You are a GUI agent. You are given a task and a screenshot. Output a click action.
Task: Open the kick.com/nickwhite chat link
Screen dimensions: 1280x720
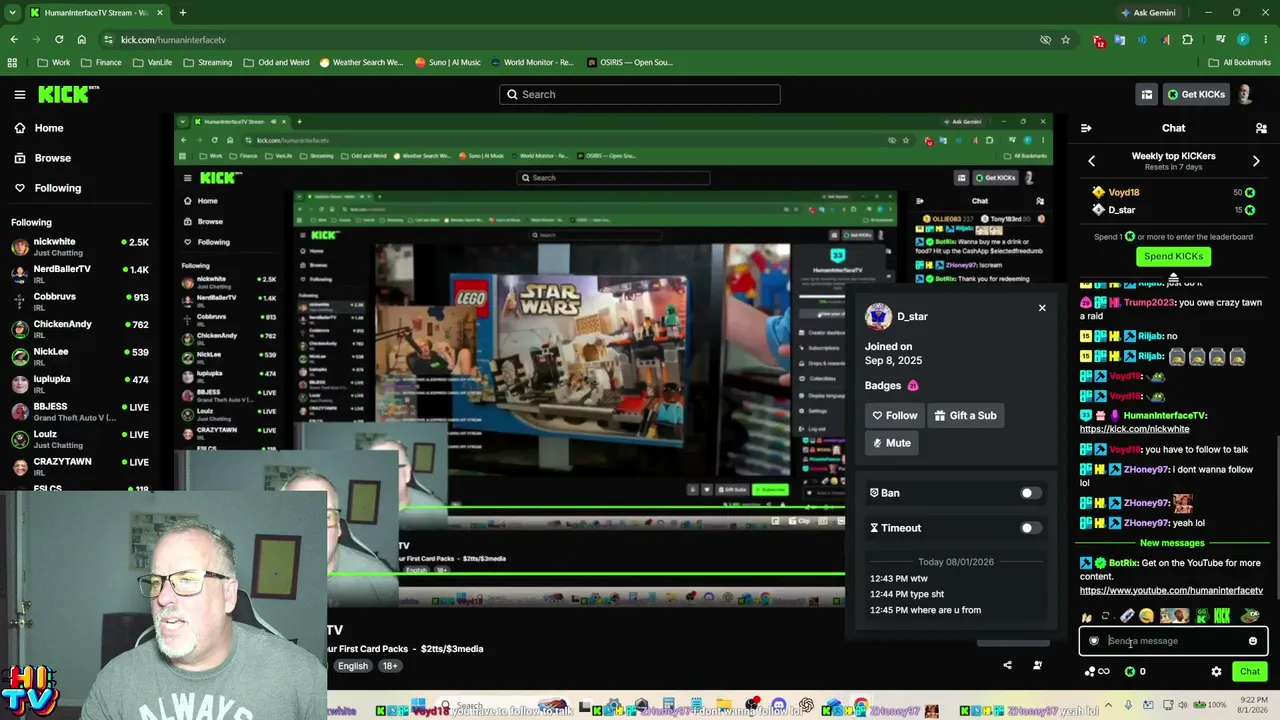tap(1134, 429)
